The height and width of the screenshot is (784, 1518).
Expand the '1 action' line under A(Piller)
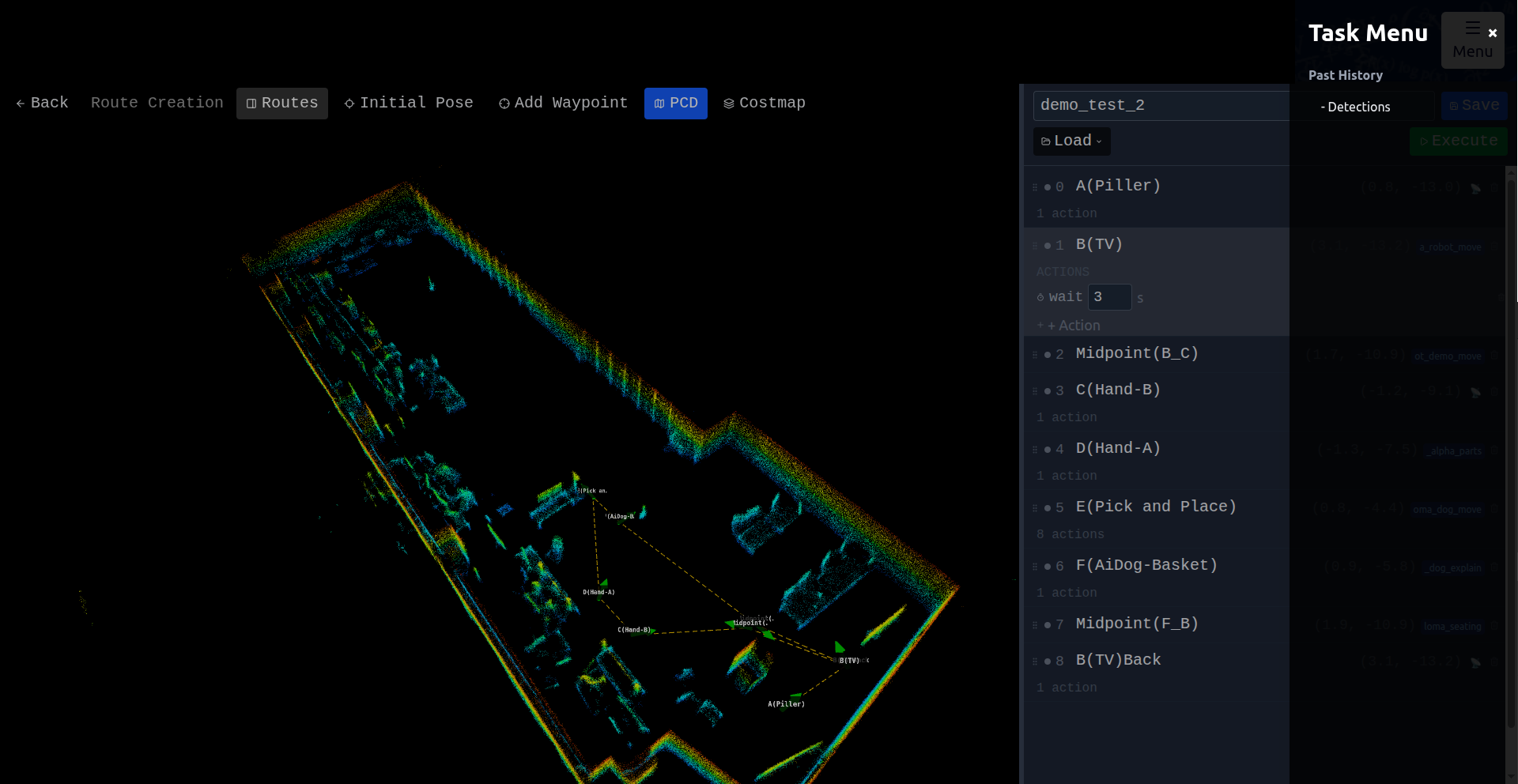(x=1067, y=213)
